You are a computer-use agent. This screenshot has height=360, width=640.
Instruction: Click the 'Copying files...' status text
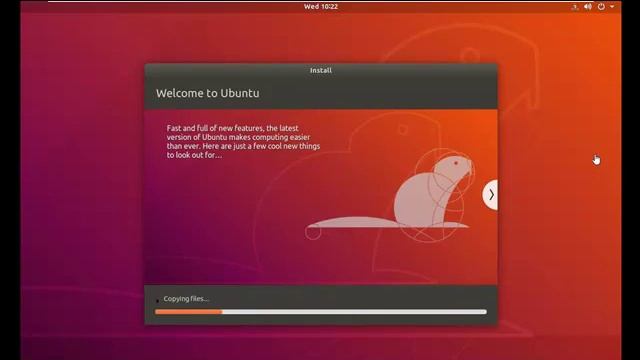pos(186,299)
